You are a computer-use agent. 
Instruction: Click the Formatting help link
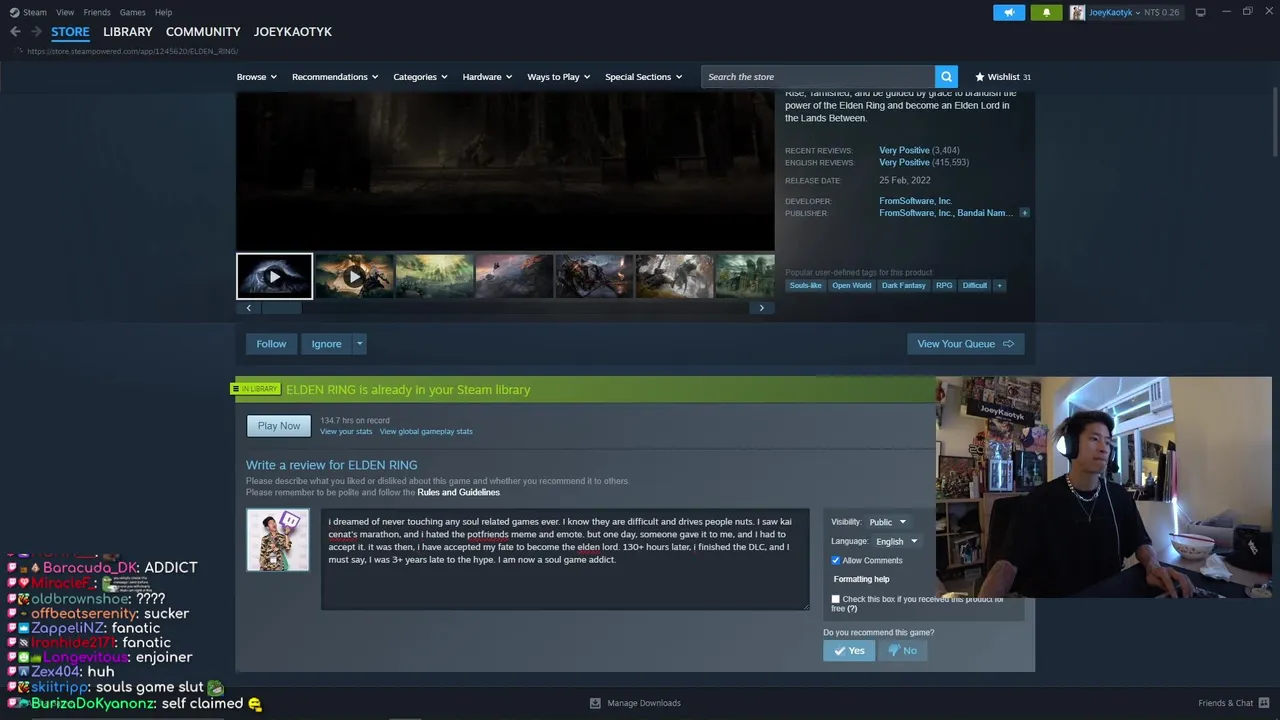pyautogui.click(x=861, y=579)
